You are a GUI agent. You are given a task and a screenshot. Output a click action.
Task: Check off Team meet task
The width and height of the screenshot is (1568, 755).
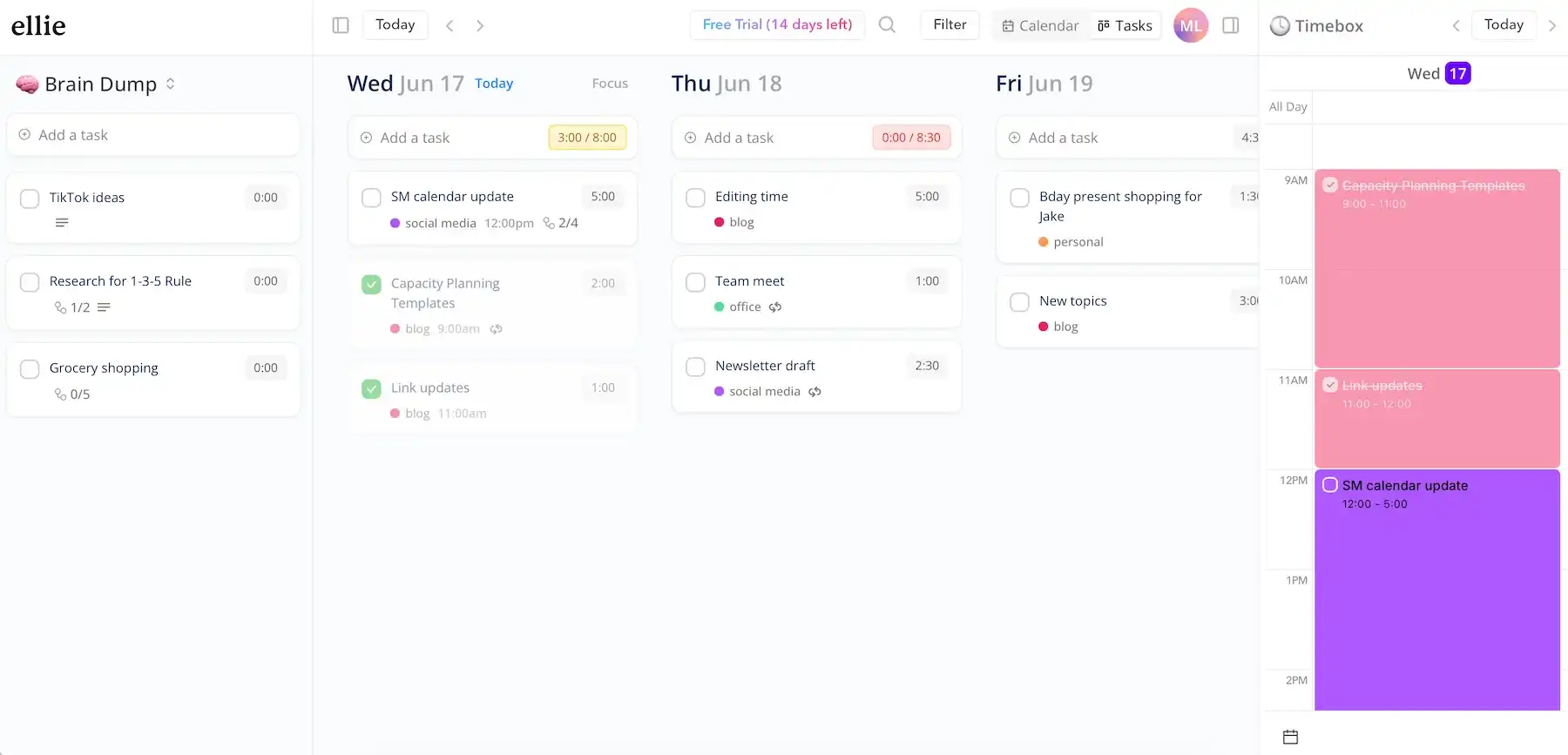(x=695, y=282)
